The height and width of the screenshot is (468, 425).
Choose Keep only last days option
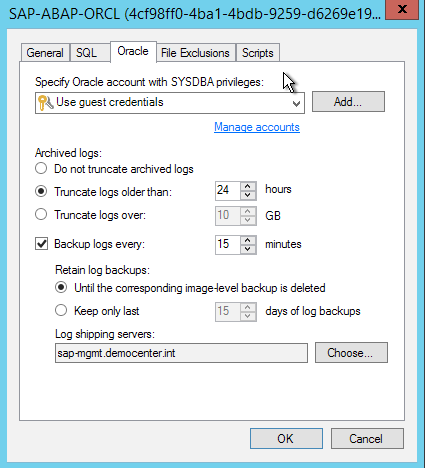[x=61, y=310]
